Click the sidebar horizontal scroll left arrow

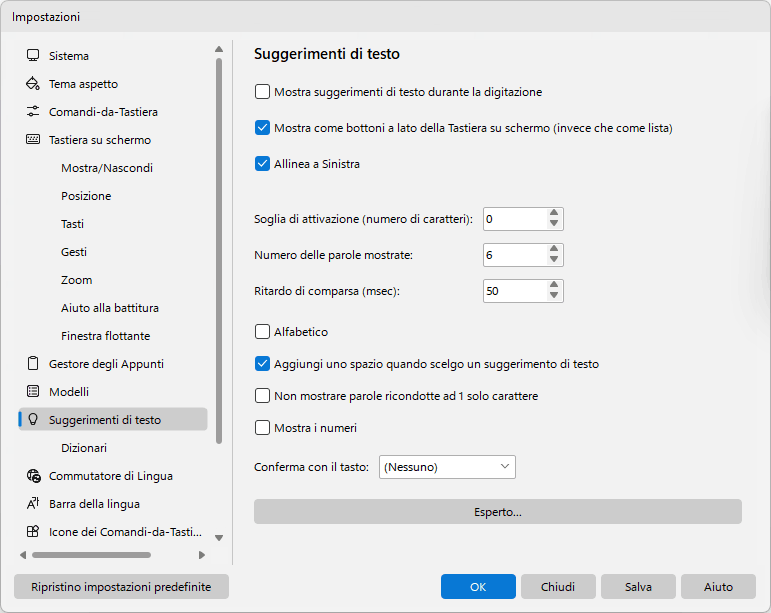[x=23, y=555]
